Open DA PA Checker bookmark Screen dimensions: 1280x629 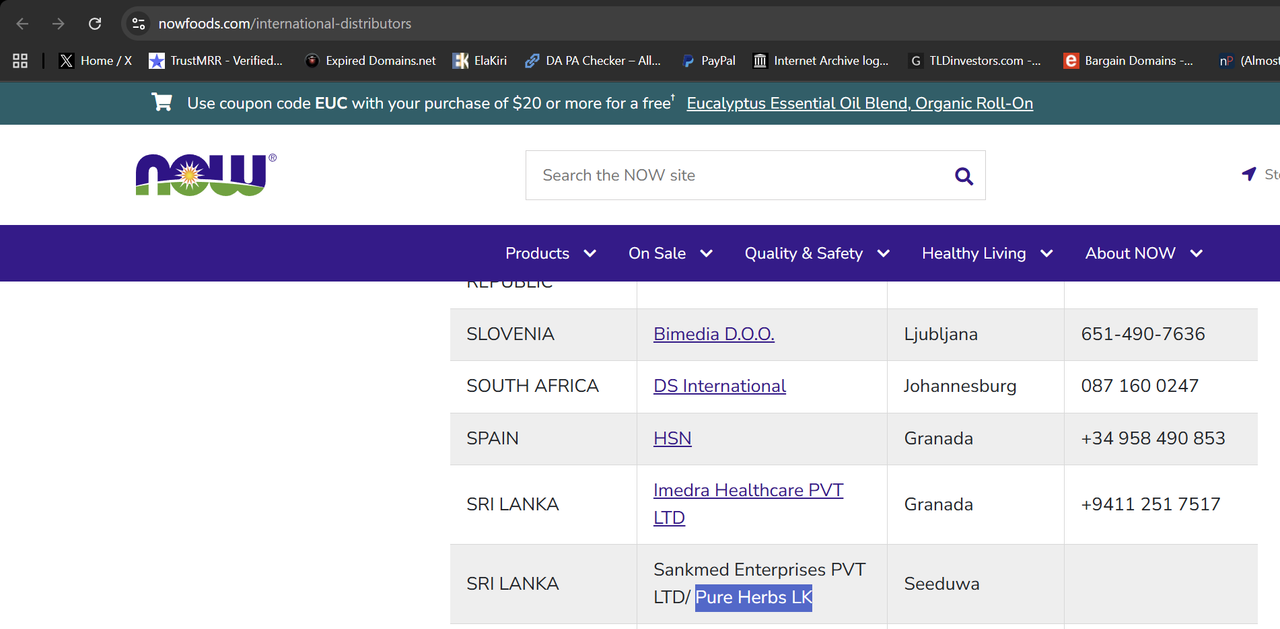coord(593,61)
